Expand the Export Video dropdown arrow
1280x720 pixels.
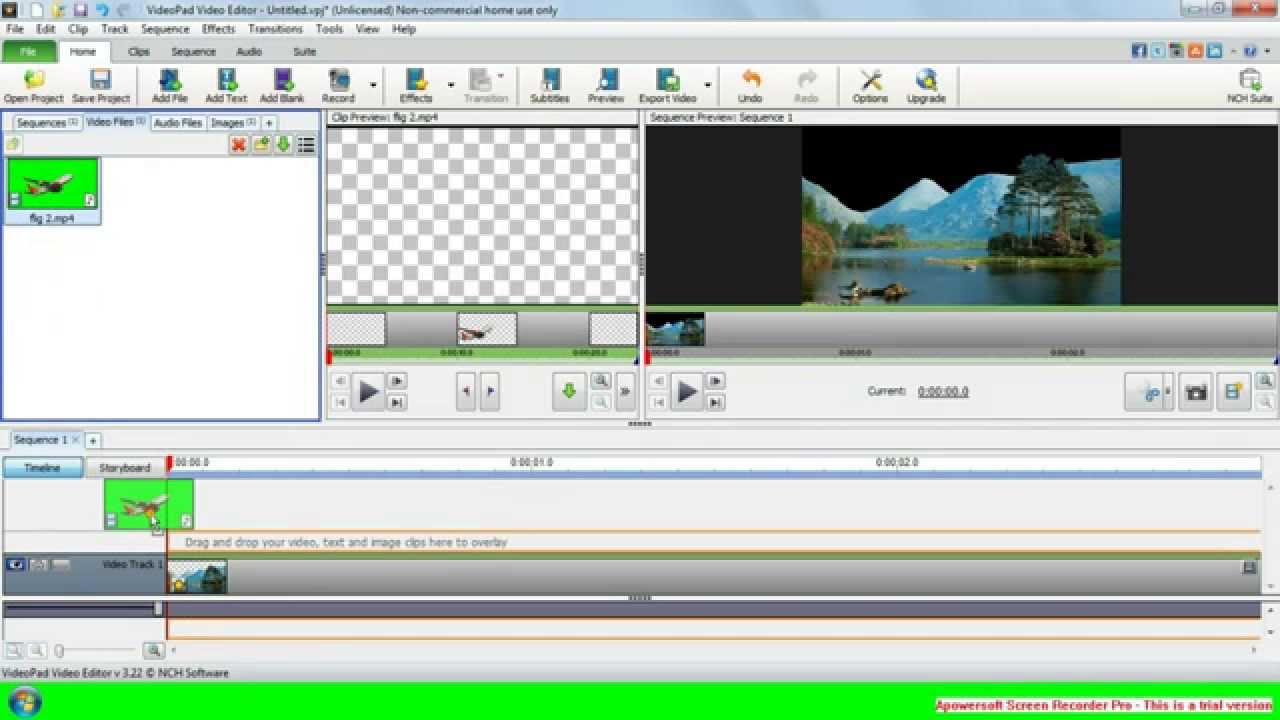707,86
